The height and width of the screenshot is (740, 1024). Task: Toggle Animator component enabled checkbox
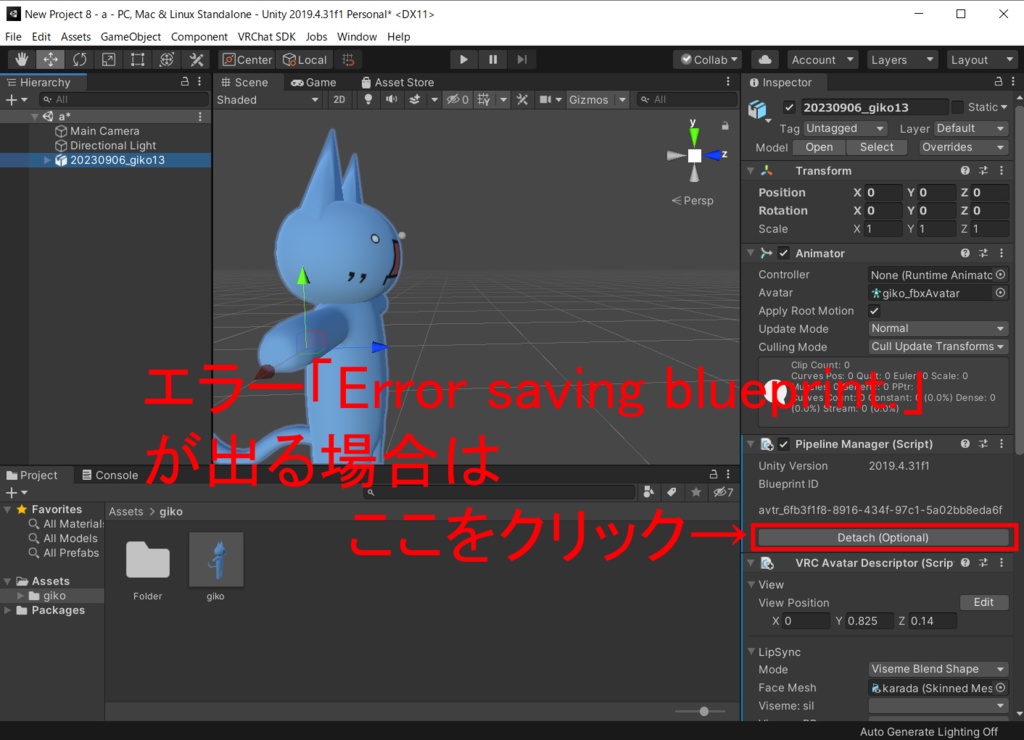784,253
